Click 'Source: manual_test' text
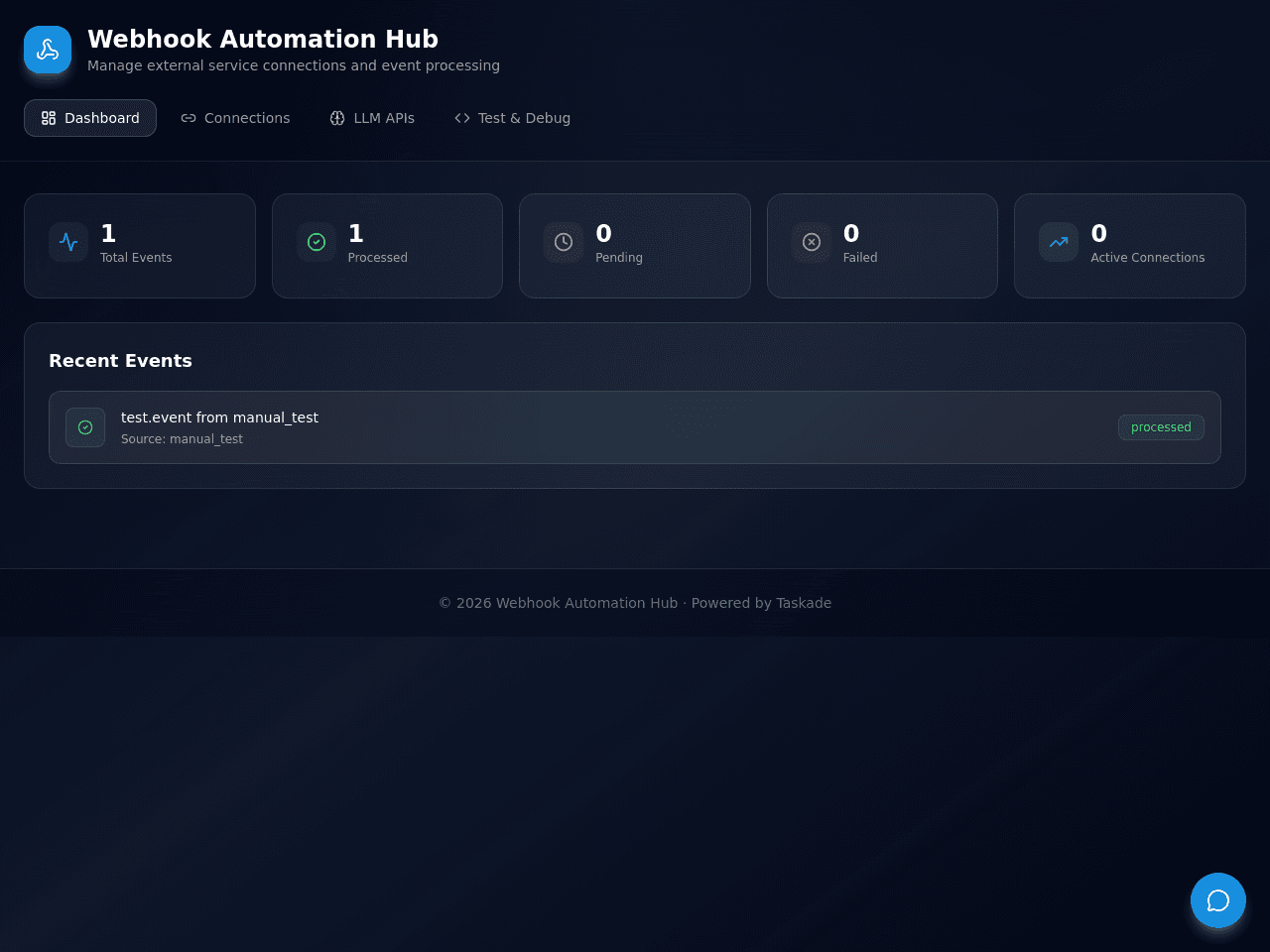 pyautogui.click(x=182, y=439)
